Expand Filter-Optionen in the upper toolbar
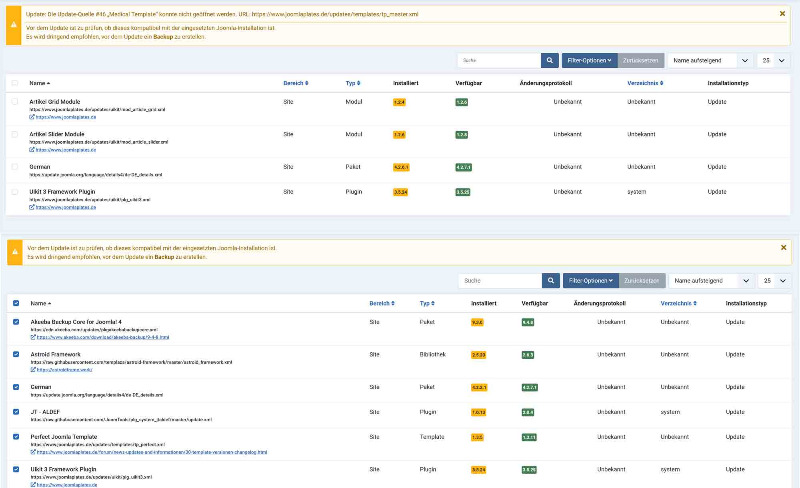Viewport: 800px width, 488px height. pos(589,60)
